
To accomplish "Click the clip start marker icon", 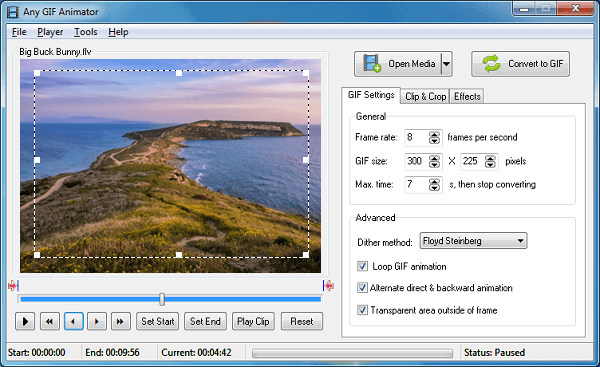I will (13, 285).
